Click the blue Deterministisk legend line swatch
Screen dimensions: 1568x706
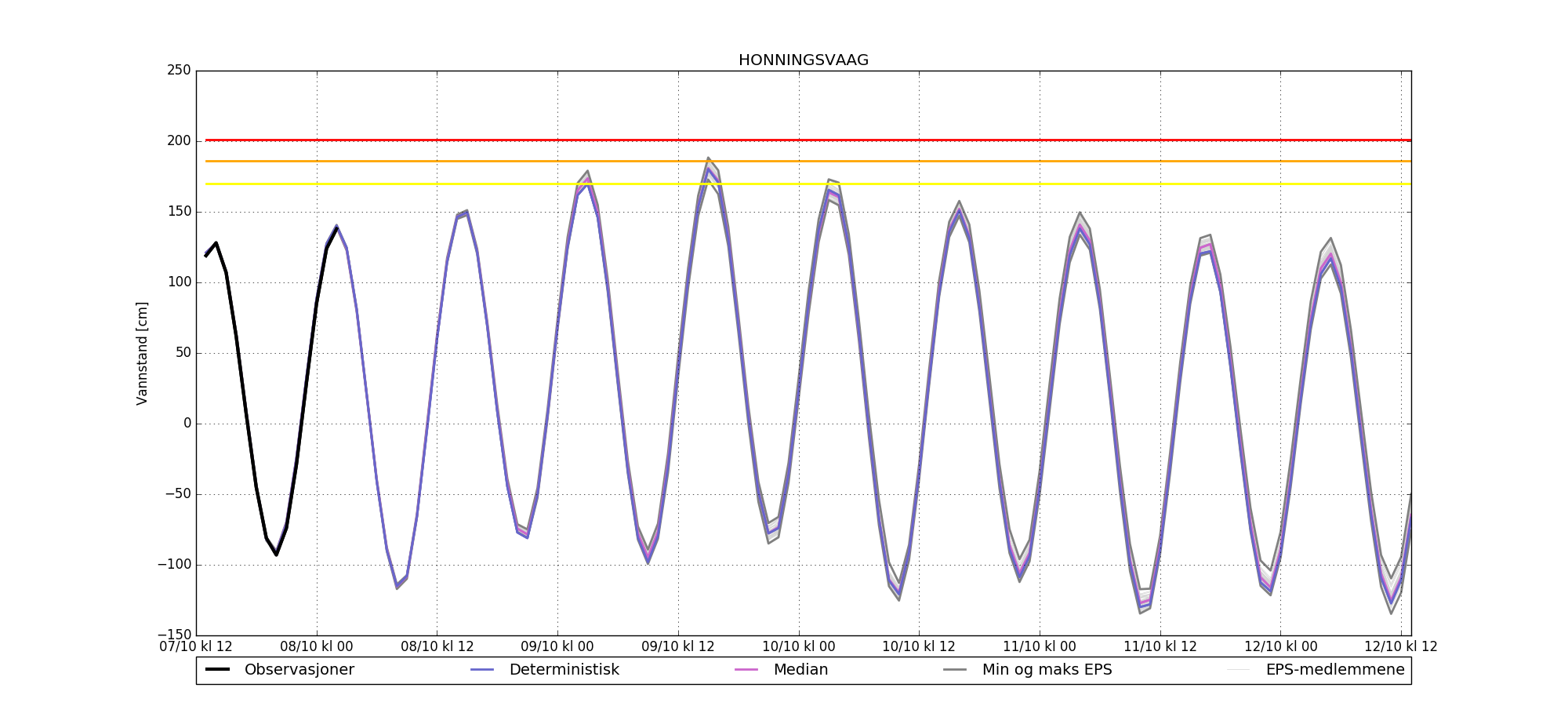coord(482,670)
